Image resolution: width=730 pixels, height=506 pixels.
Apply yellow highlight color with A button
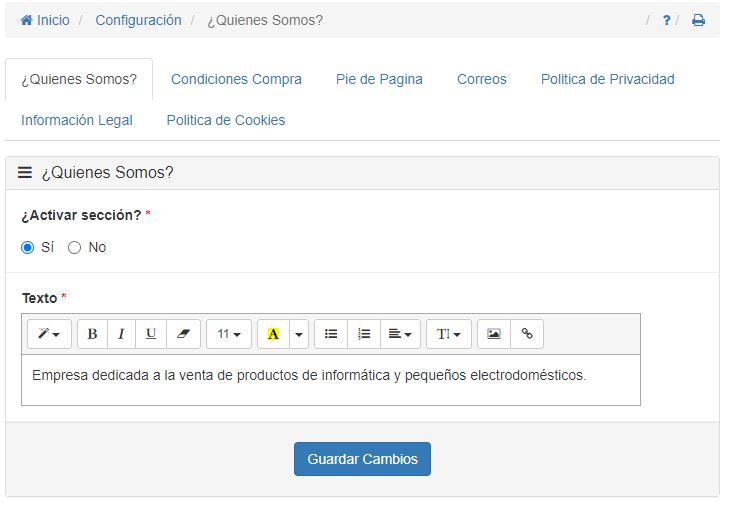pos(273,334)
